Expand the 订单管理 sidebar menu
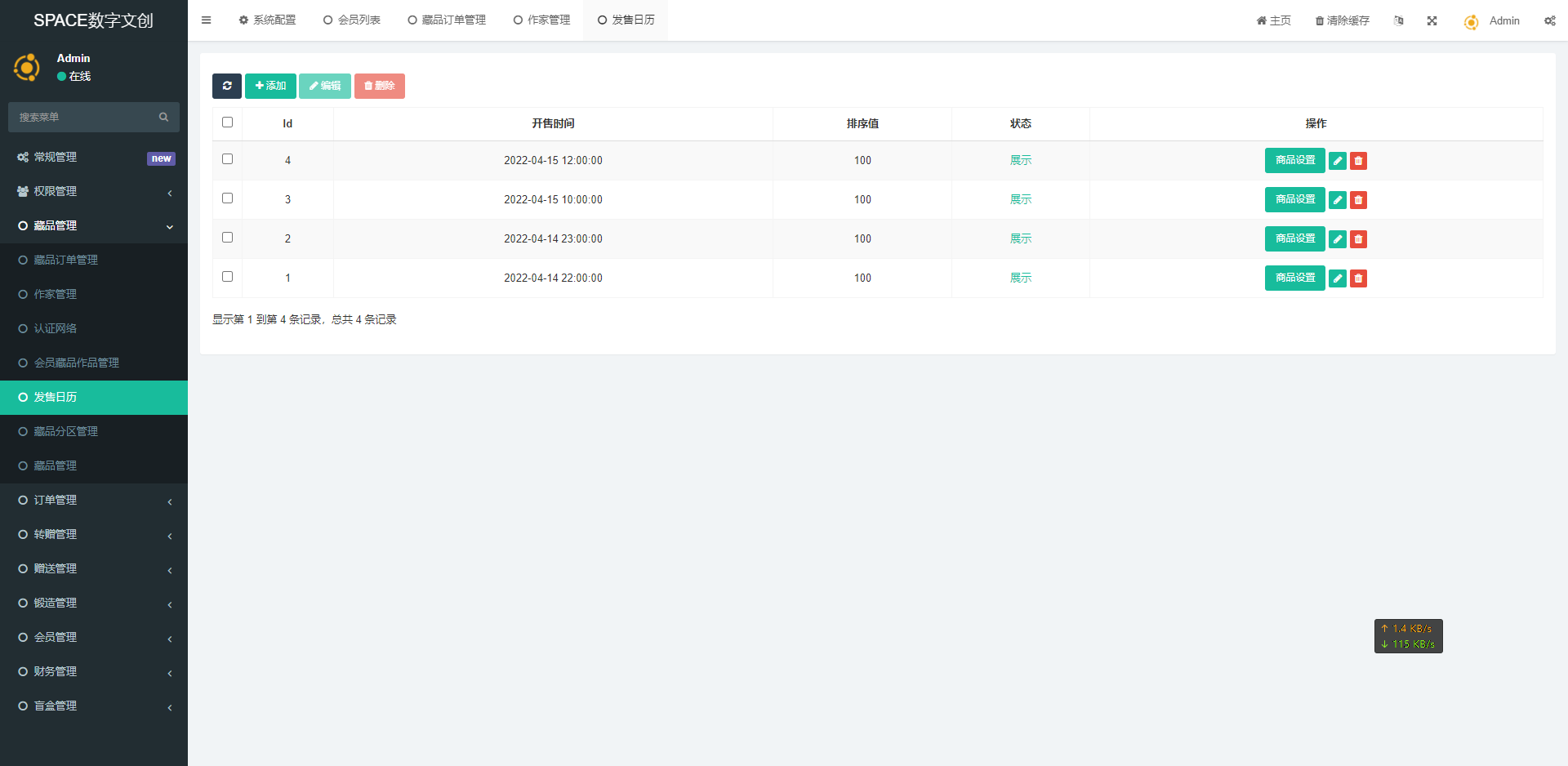Screen dimensions: 1568x766 pyautogui.click(x=94, y=500)
